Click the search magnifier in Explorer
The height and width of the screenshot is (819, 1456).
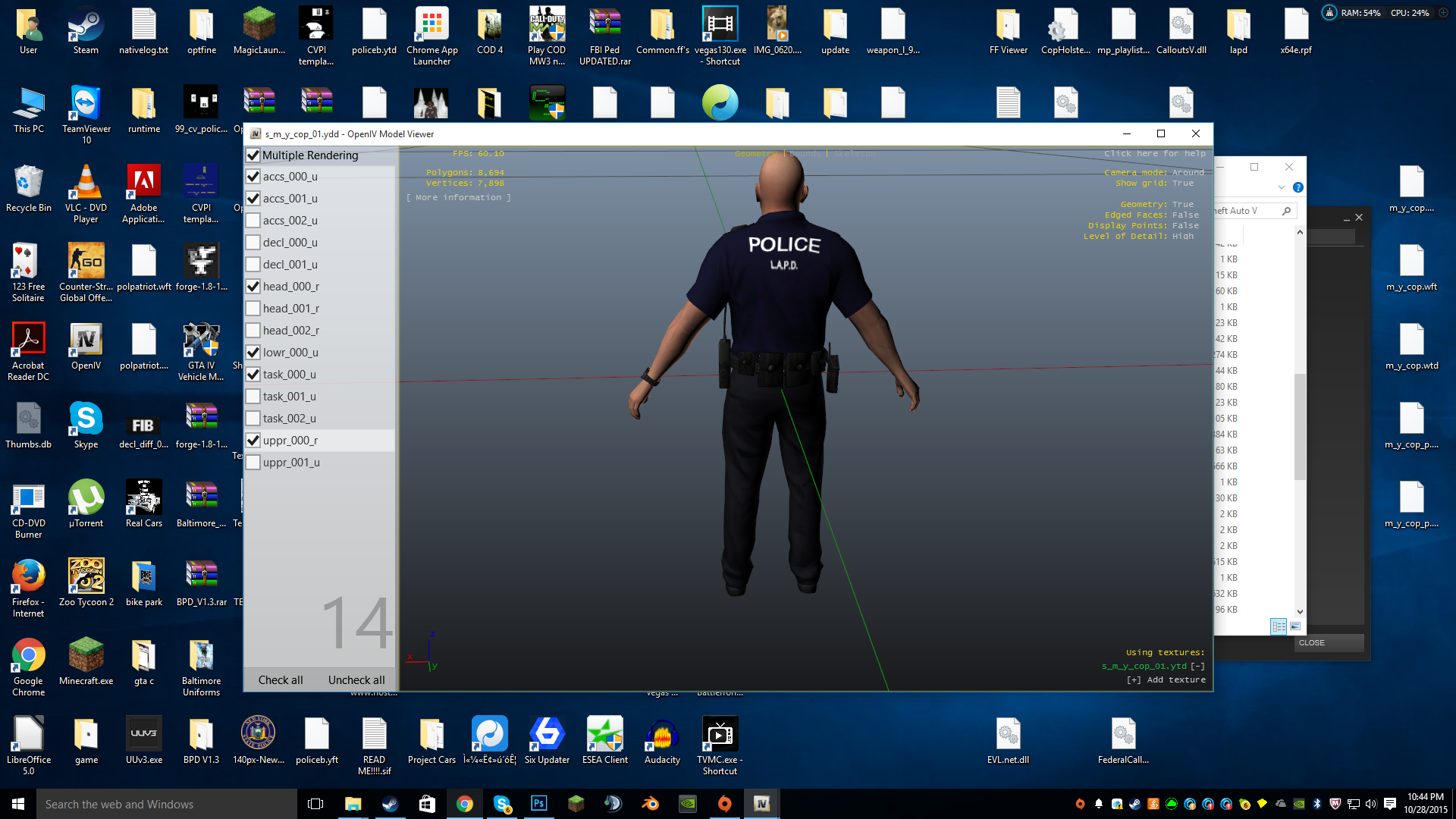1286,211
